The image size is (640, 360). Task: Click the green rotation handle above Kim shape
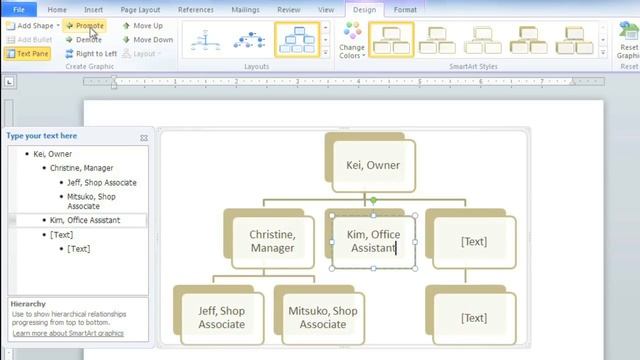click(373, 200)
